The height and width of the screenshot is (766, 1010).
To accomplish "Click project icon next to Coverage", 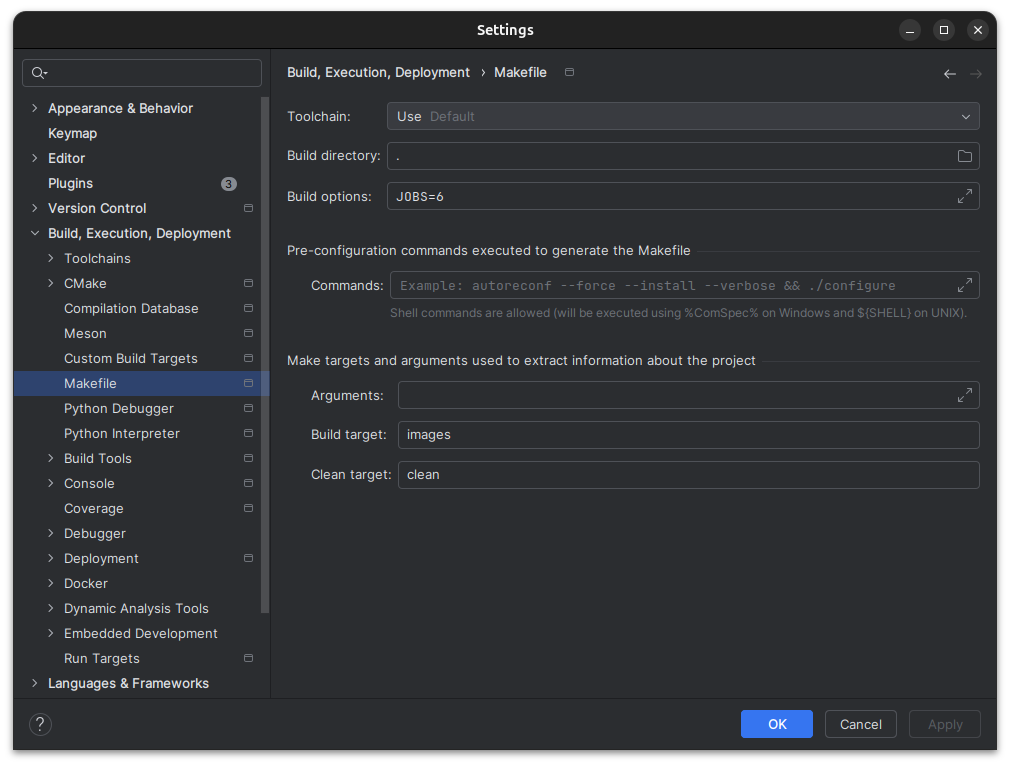I will point(248,508).
